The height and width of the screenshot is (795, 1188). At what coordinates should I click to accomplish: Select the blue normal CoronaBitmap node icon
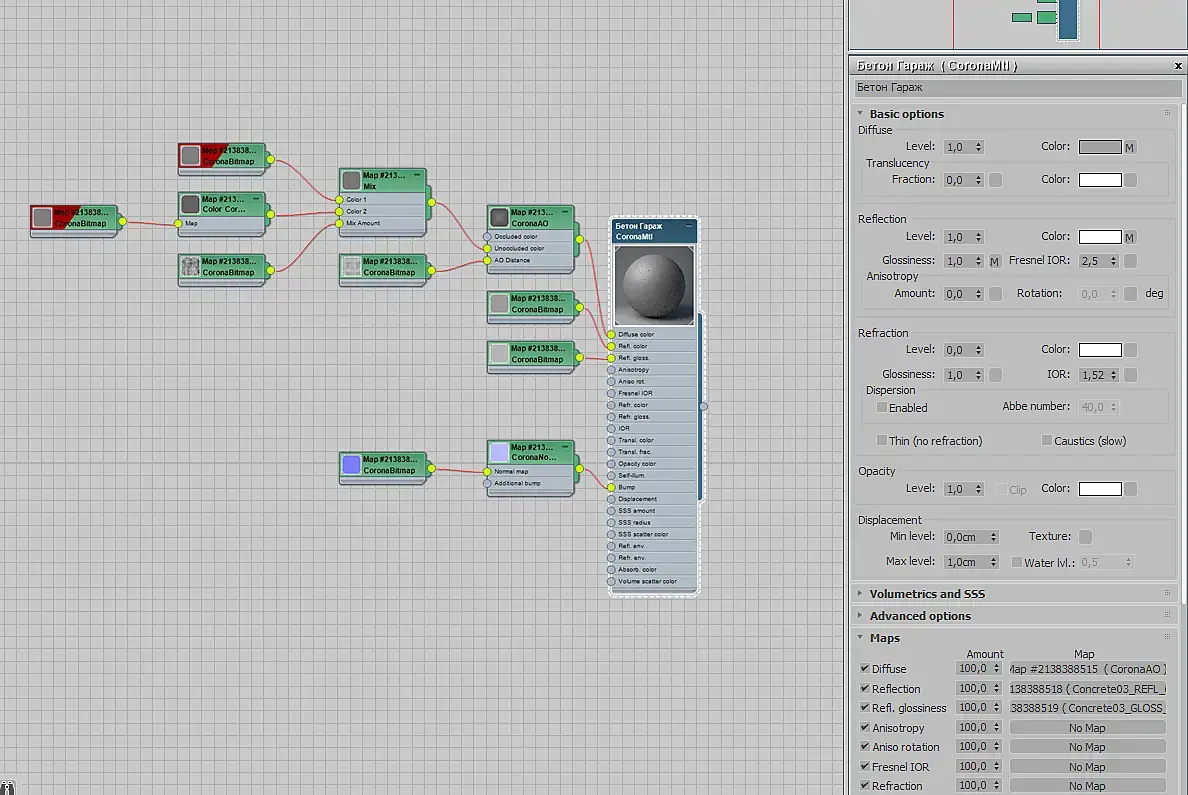(352, 465)
